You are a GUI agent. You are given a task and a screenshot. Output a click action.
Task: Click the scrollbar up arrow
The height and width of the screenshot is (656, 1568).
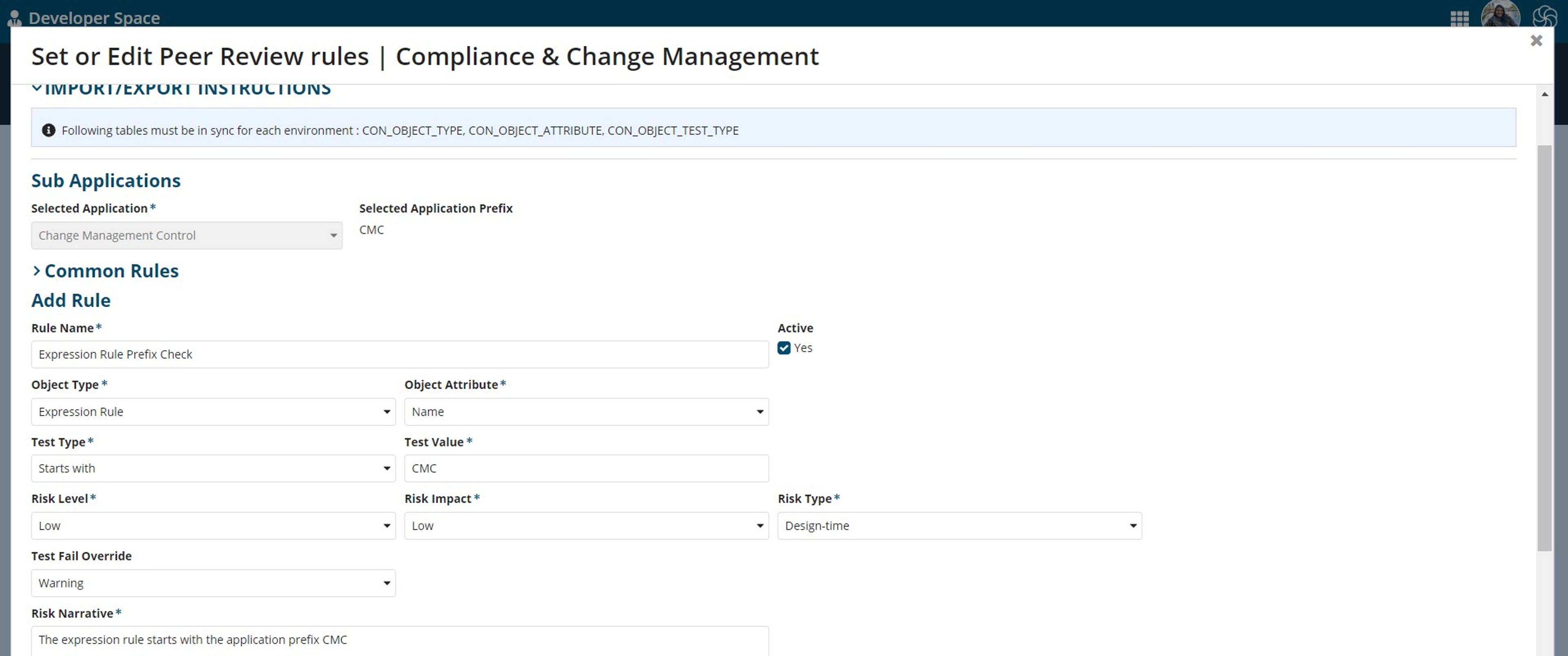pos(1544,94)
